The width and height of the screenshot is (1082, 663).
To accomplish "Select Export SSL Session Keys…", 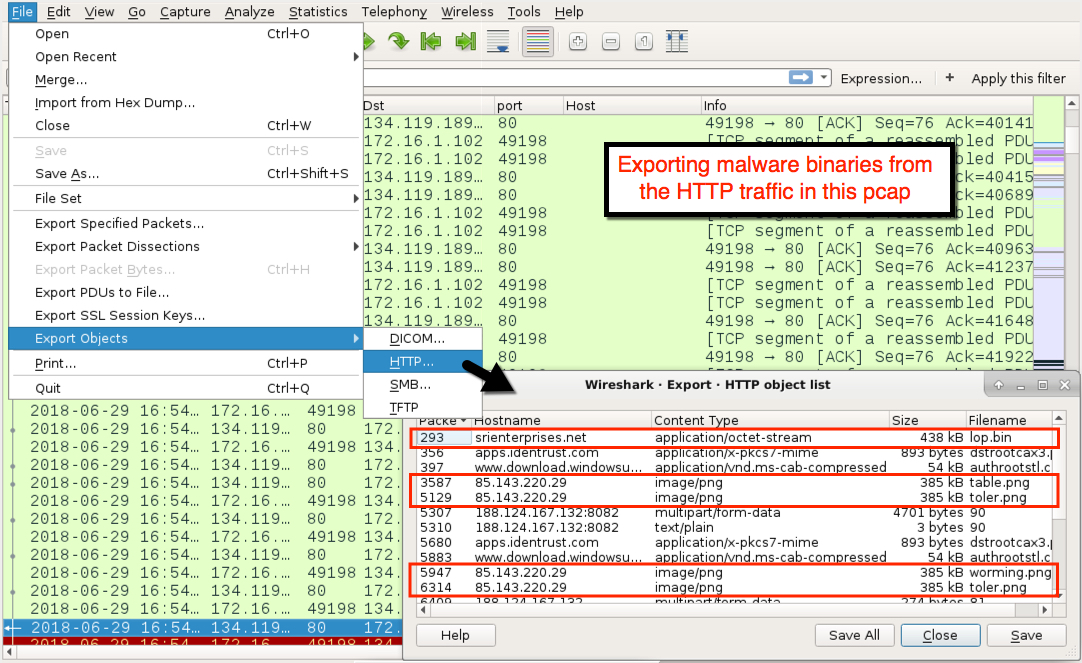I will coord(186,315).
